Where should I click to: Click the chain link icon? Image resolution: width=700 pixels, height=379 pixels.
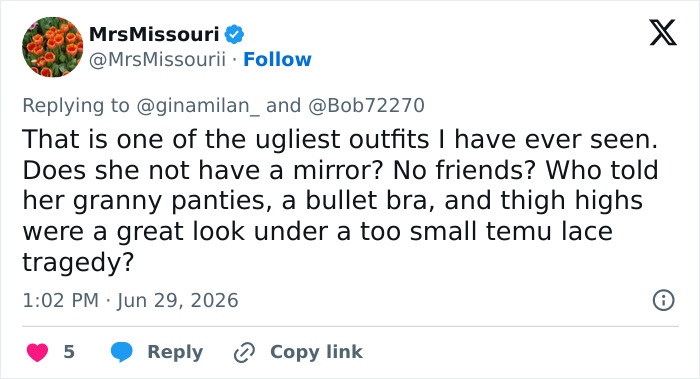[x=244, y=353]
